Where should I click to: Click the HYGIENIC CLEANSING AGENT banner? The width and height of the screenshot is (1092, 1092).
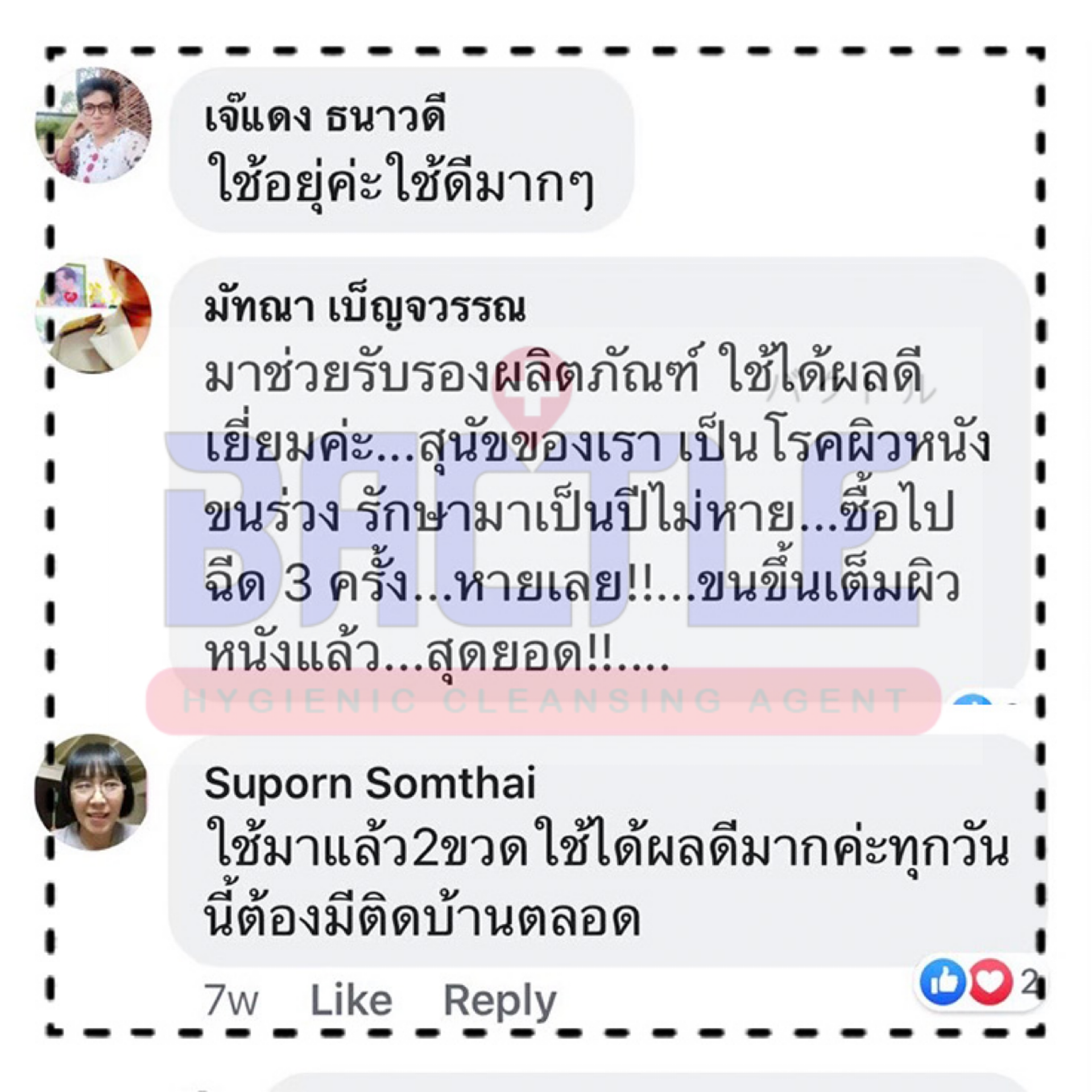(543, 701)
